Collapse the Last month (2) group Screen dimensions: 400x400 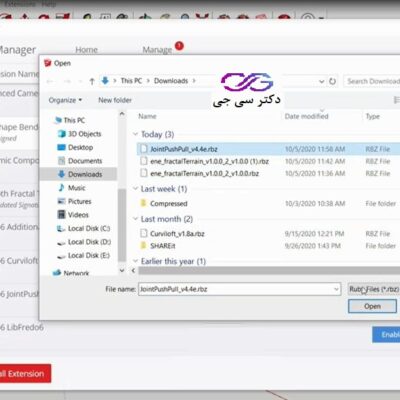pyautogui.click(x=135, y=219)
